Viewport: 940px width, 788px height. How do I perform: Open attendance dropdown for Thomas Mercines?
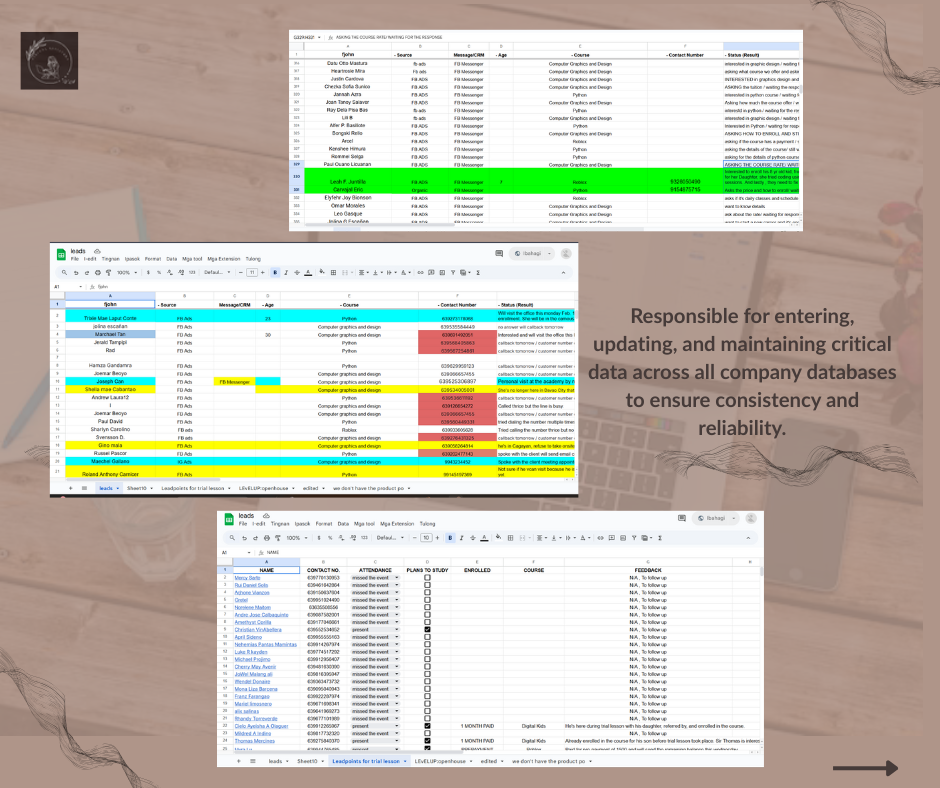coord(396,741)
